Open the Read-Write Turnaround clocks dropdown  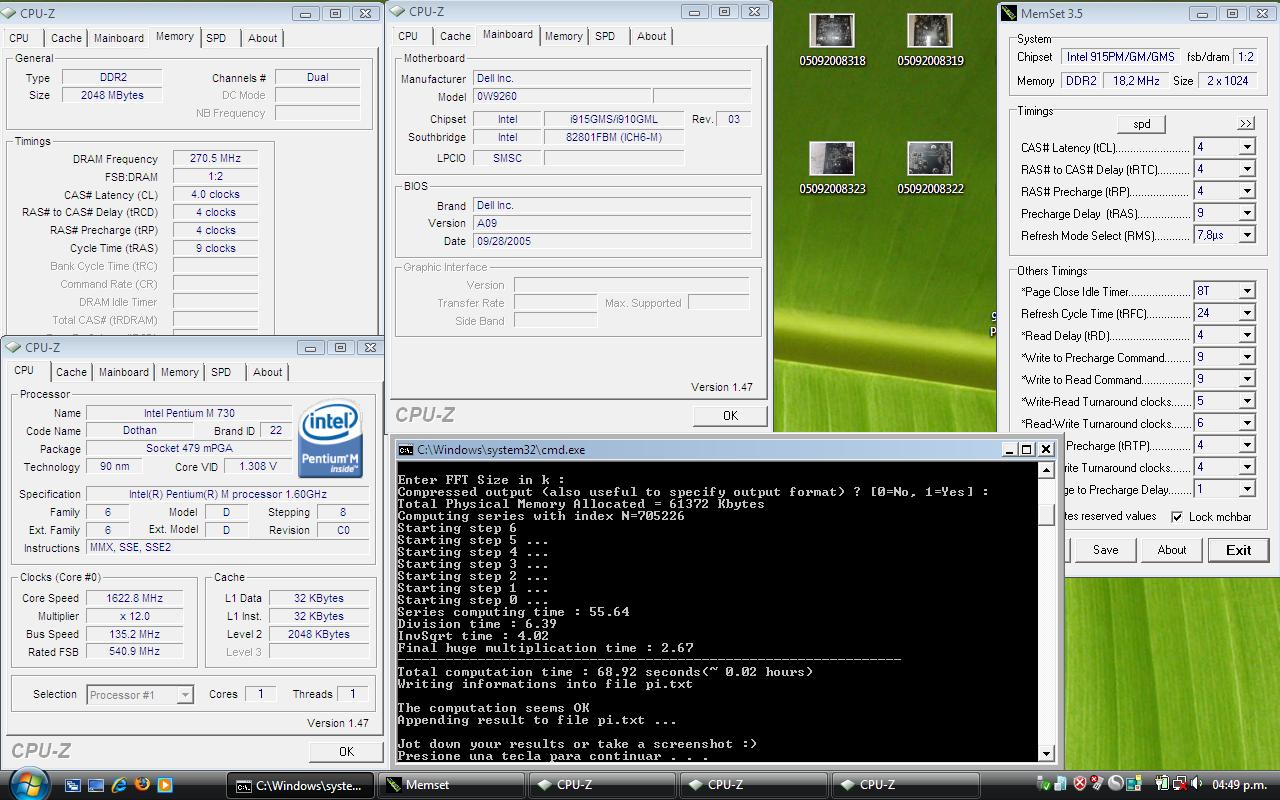(1246, 423)
